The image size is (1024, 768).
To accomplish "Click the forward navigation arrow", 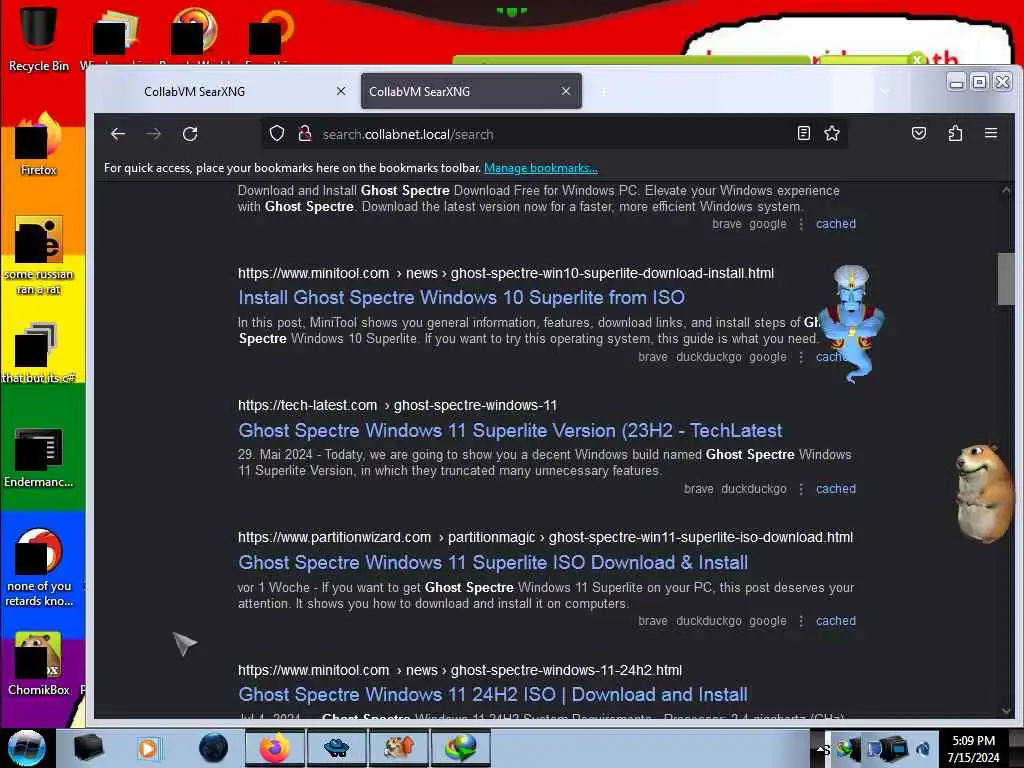I will click(153, 135).
